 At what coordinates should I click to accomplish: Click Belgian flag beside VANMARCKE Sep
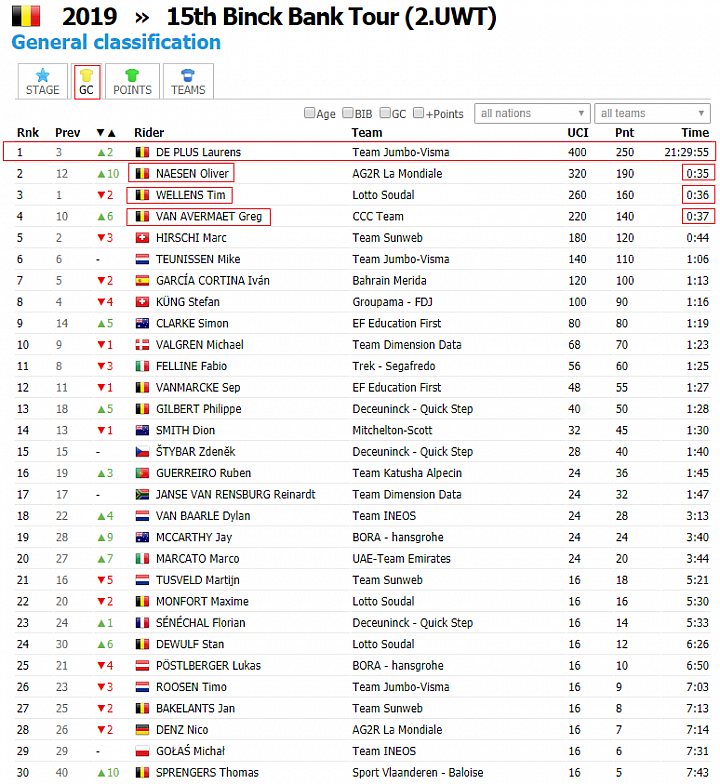[142, 388]
